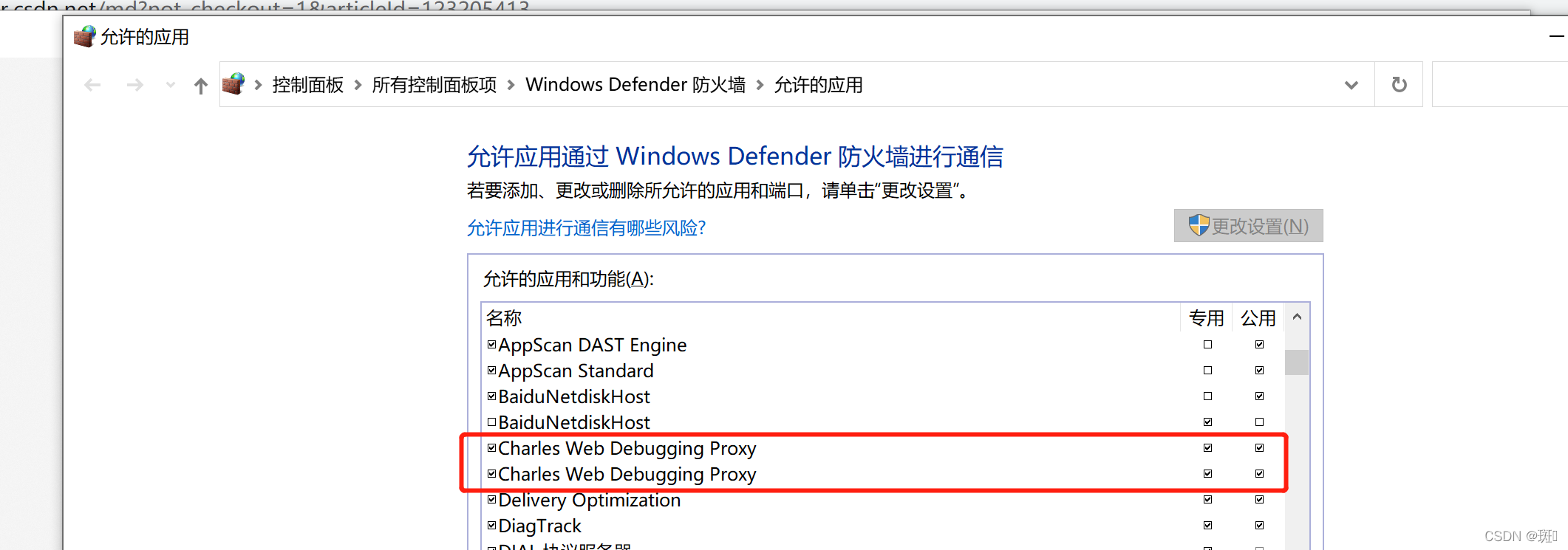Select the 允许的应用 breadcrumb

[818, 85]
